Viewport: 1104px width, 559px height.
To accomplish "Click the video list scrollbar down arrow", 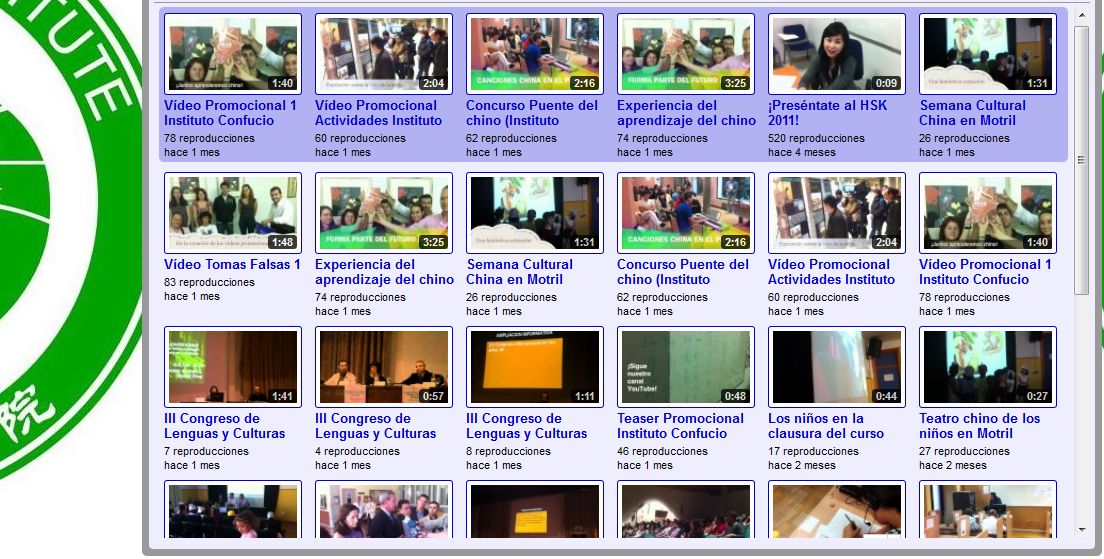I will click(1081, 530).
